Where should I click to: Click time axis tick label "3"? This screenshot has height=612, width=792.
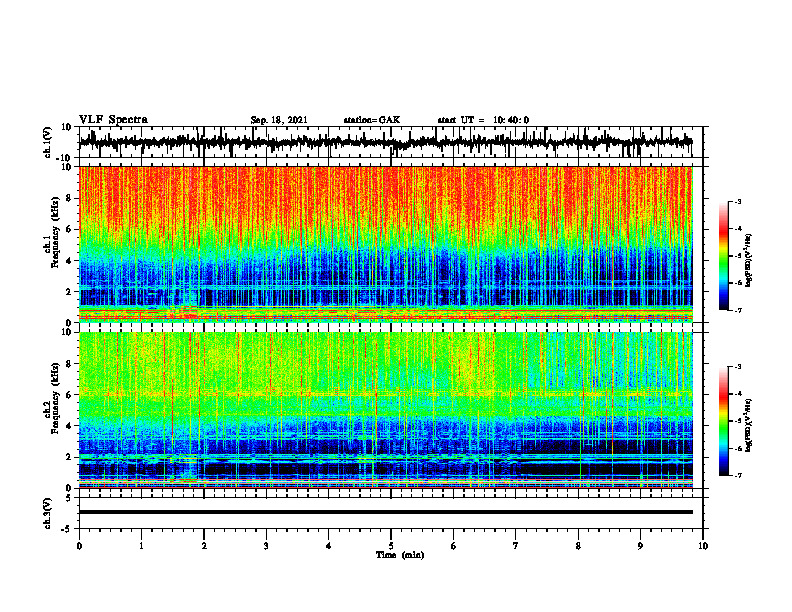(x=266, y=546)
